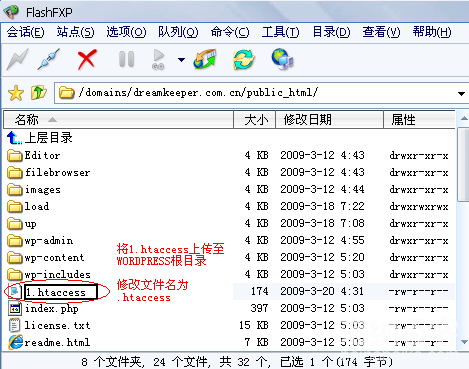Click the file list scroll up arrow

pos(464,118)
